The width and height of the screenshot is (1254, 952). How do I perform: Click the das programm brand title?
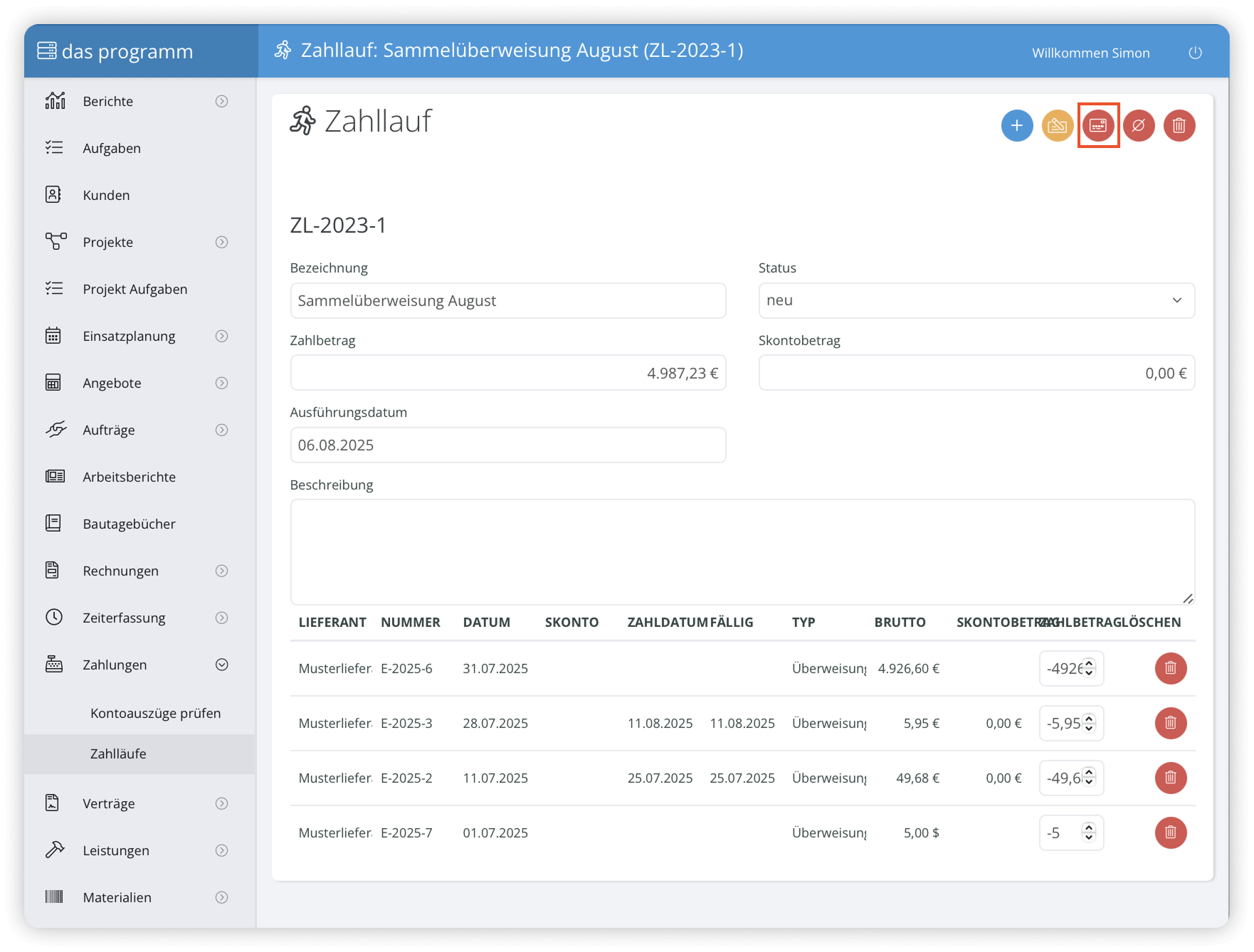[x=127, y=51]
